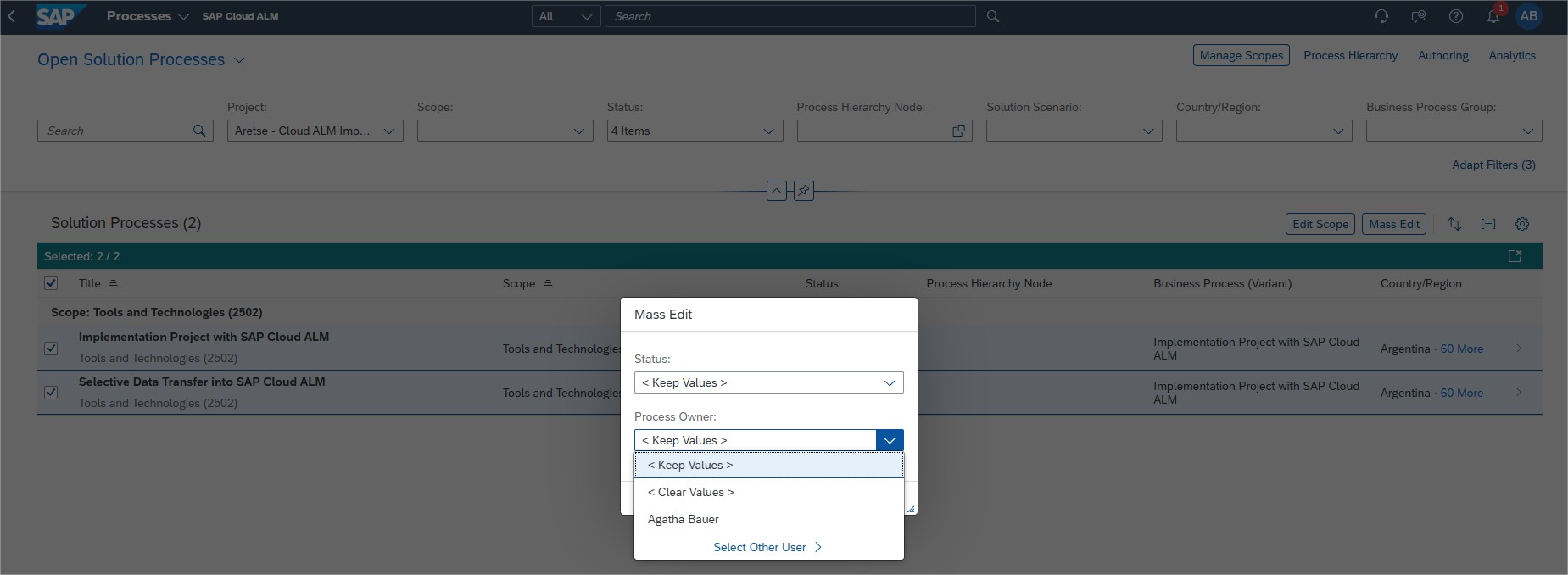Pin the filter header bar
This screenshot has height=575, width=1568.
[x=803, y=191]
